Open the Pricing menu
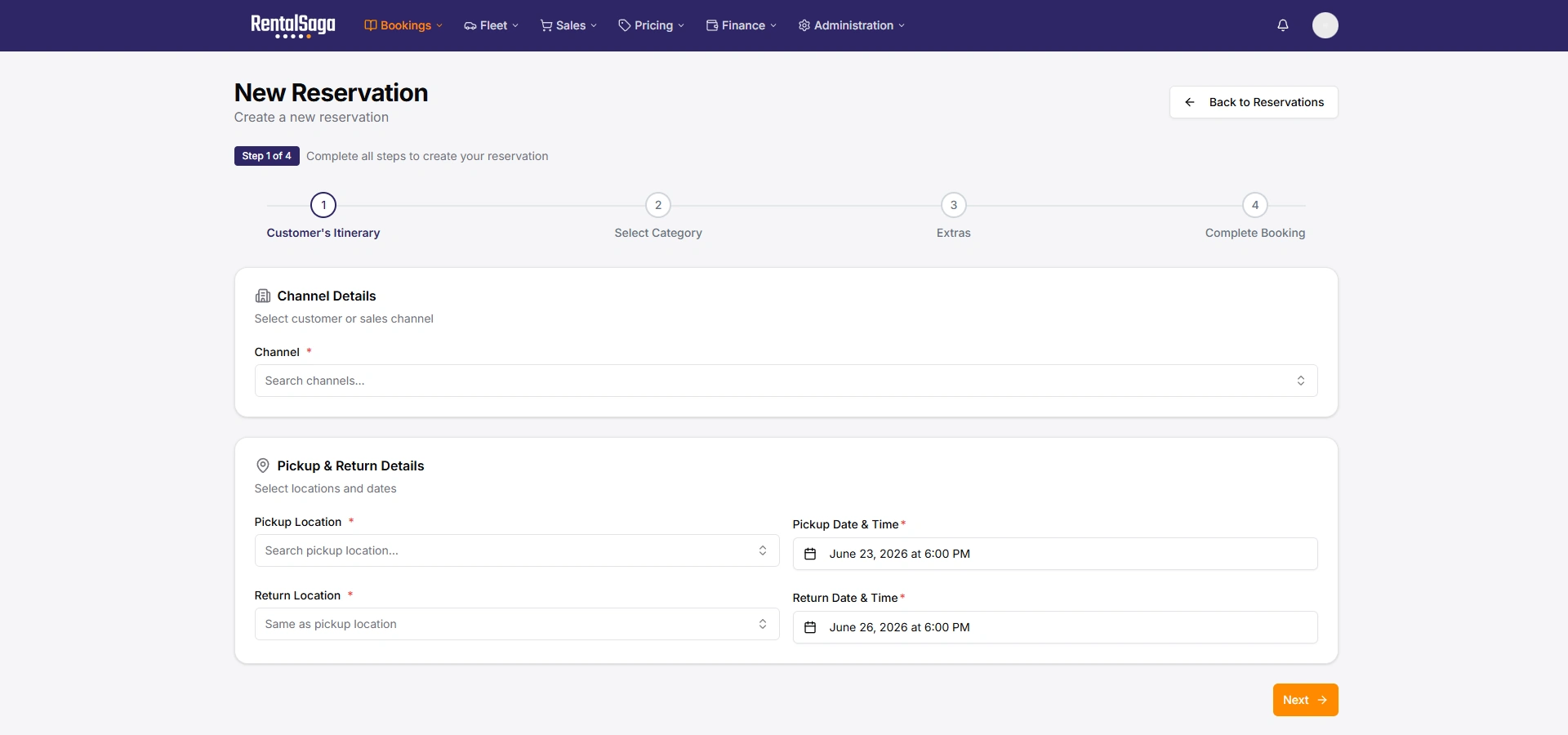 (x=652, y=25)
